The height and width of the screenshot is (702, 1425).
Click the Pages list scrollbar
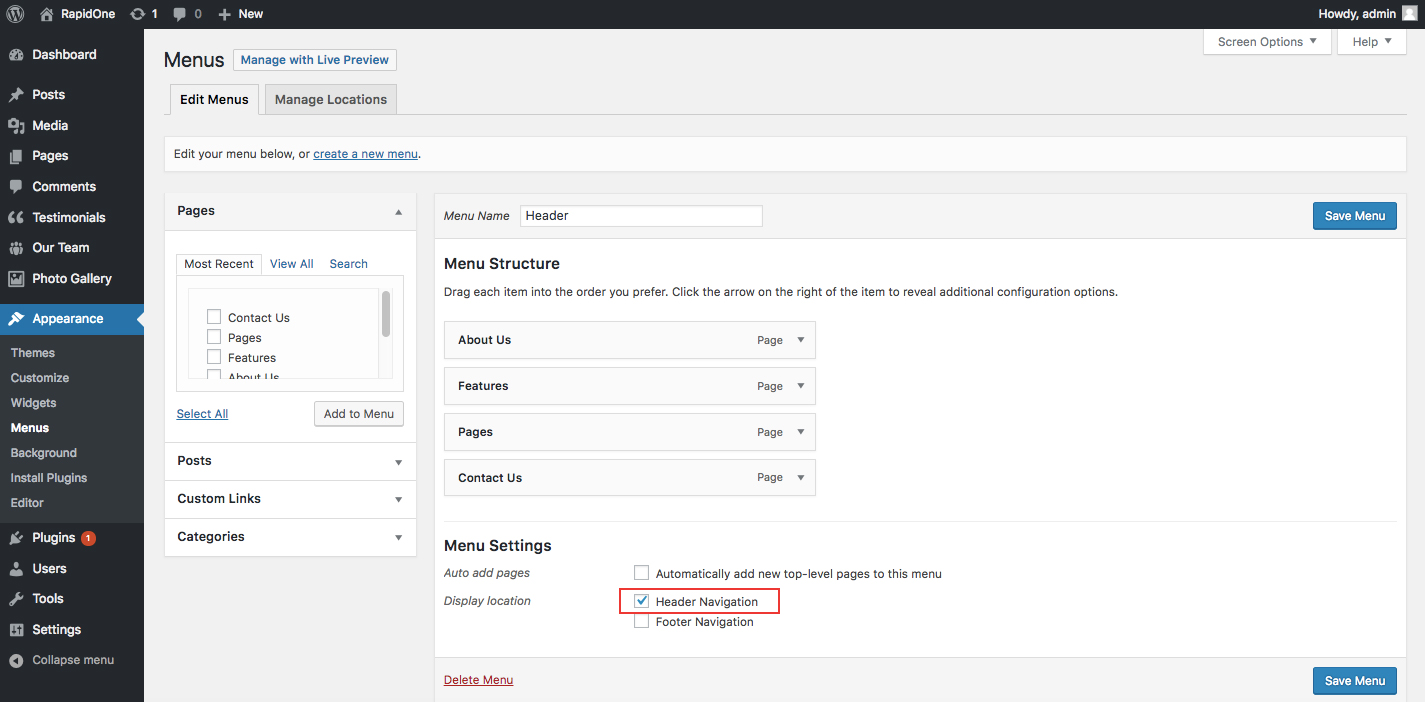point(386,314)
